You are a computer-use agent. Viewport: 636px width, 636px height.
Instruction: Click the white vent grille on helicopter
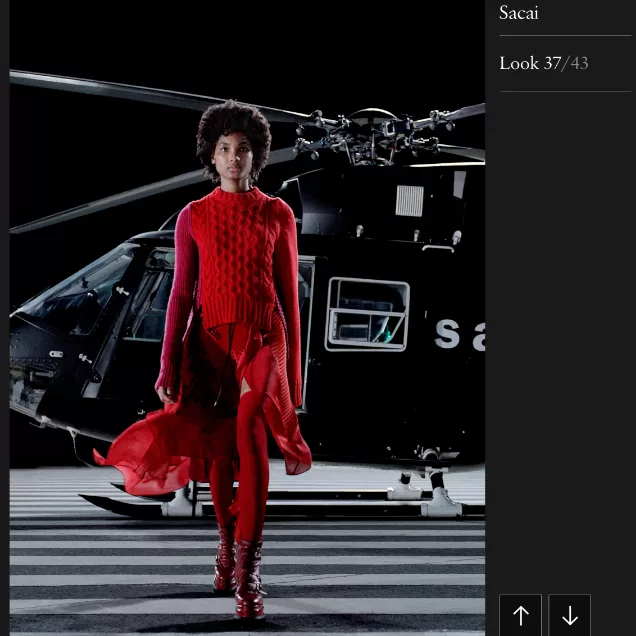point(409,201)
